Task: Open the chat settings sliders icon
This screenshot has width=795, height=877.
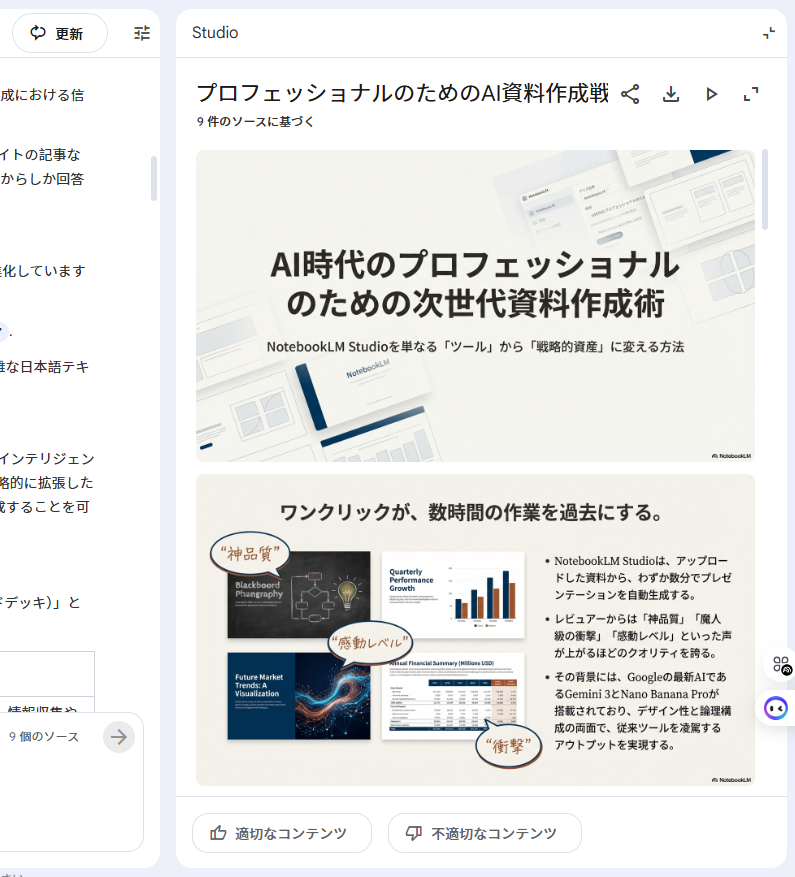Action: point(142,33)
